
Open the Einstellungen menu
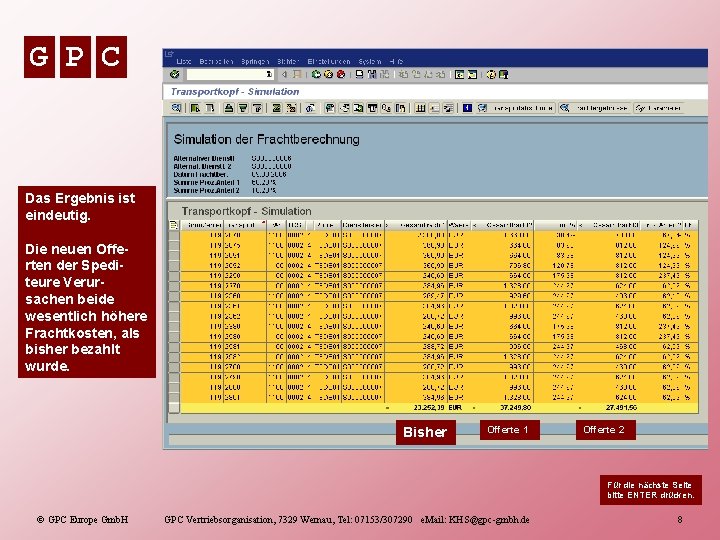coord(329,61)
